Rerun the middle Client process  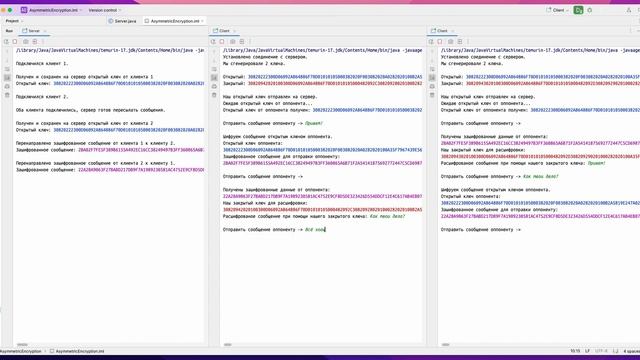coord(213,42)
